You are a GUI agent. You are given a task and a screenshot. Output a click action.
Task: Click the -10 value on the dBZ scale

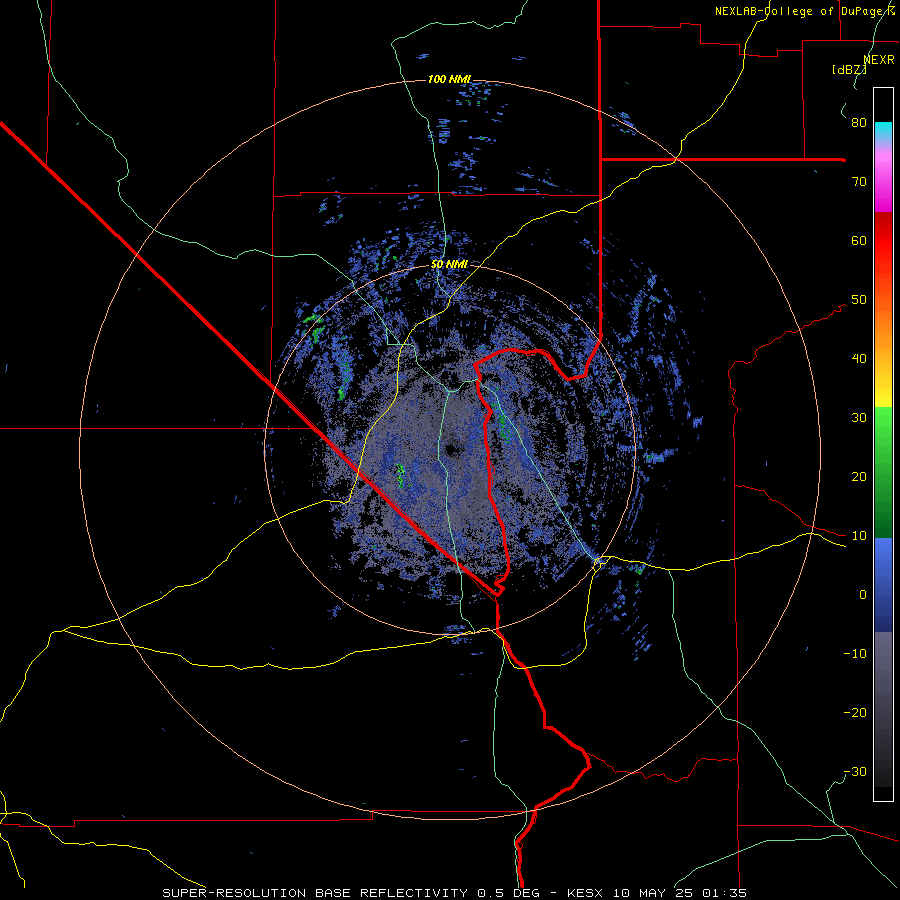(855, 654)
